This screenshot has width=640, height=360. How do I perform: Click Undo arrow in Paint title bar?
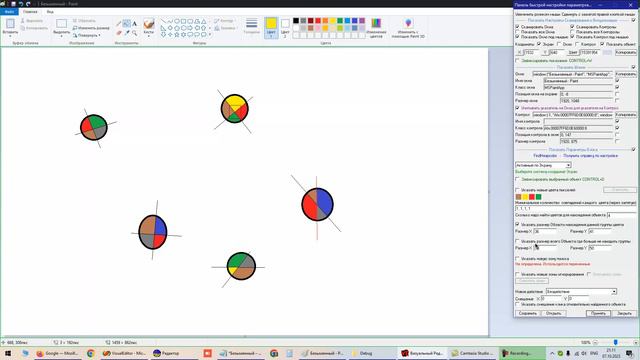point(21,4)
